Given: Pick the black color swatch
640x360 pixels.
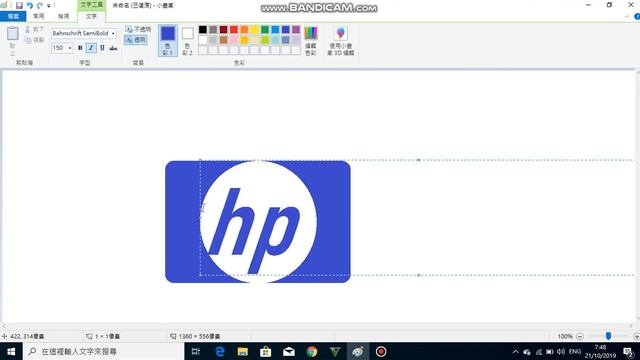Looking at the screenshot, I should click(x=202, y=29).
